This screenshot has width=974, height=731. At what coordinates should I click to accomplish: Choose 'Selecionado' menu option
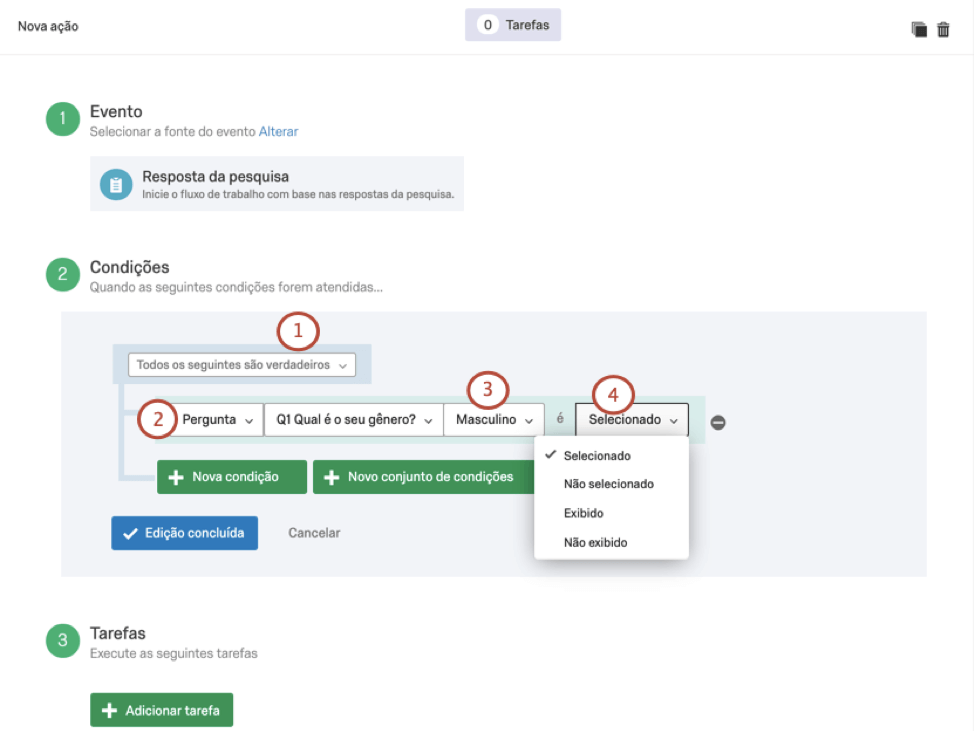[x=597, y=456]
